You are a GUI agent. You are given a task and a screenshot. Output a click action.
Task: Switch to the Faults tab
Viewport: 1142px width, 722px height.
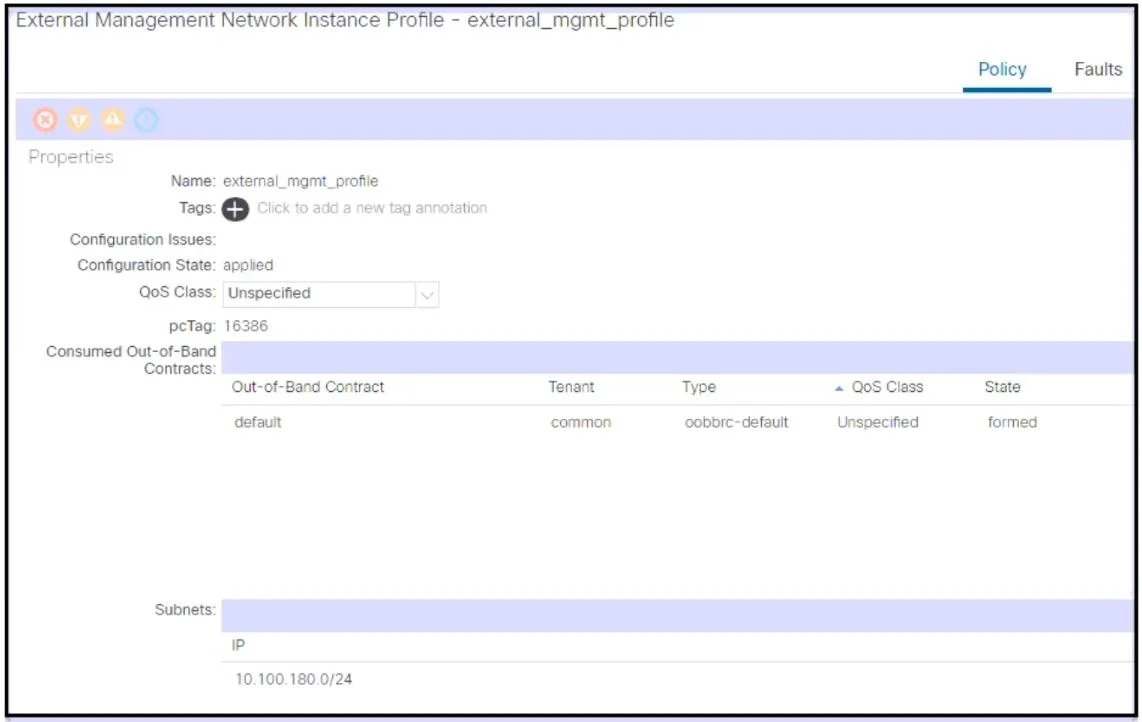click(x=1098, y=69)
